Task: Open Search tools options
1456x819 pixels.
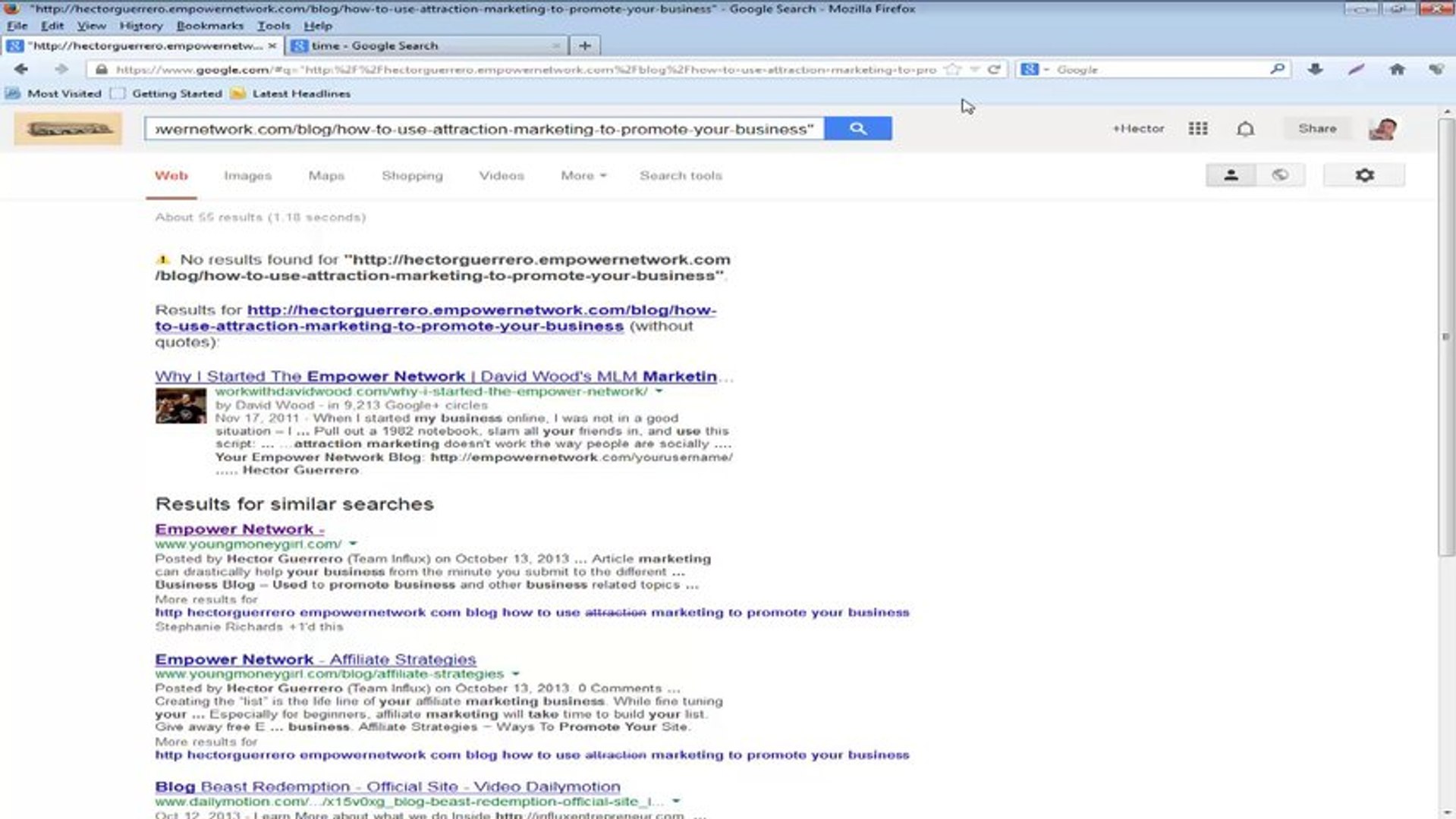Action: pos(681,175)
